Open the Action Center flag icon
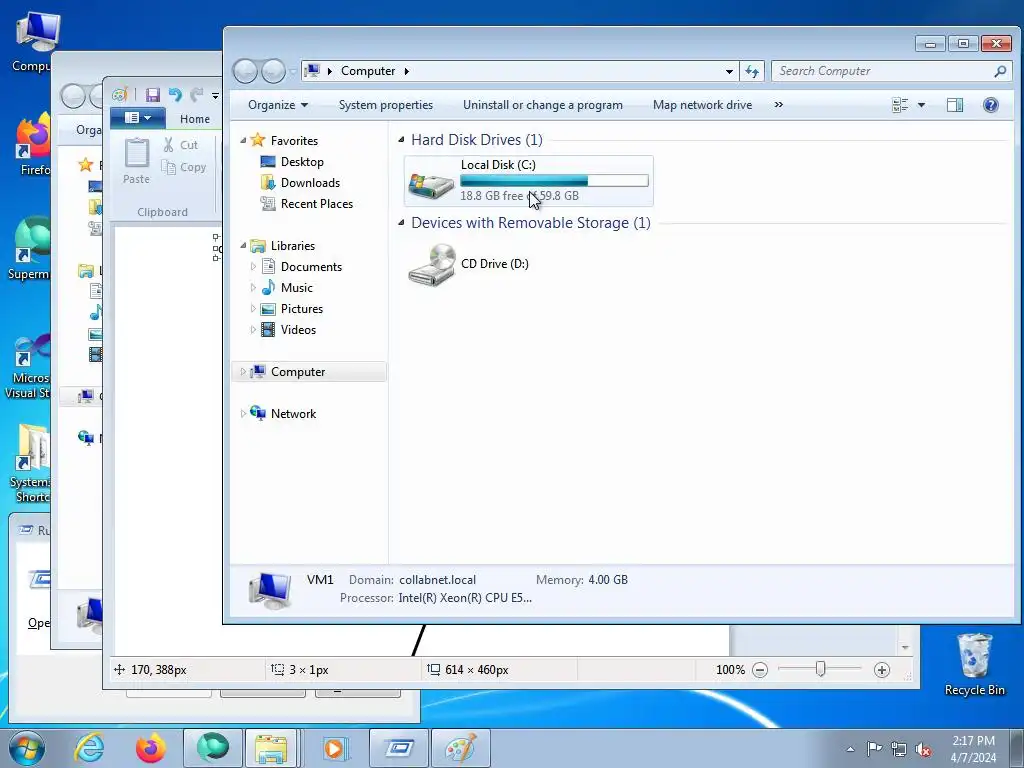This screenshot has width=1024, height=768. (x=874, y=749)
